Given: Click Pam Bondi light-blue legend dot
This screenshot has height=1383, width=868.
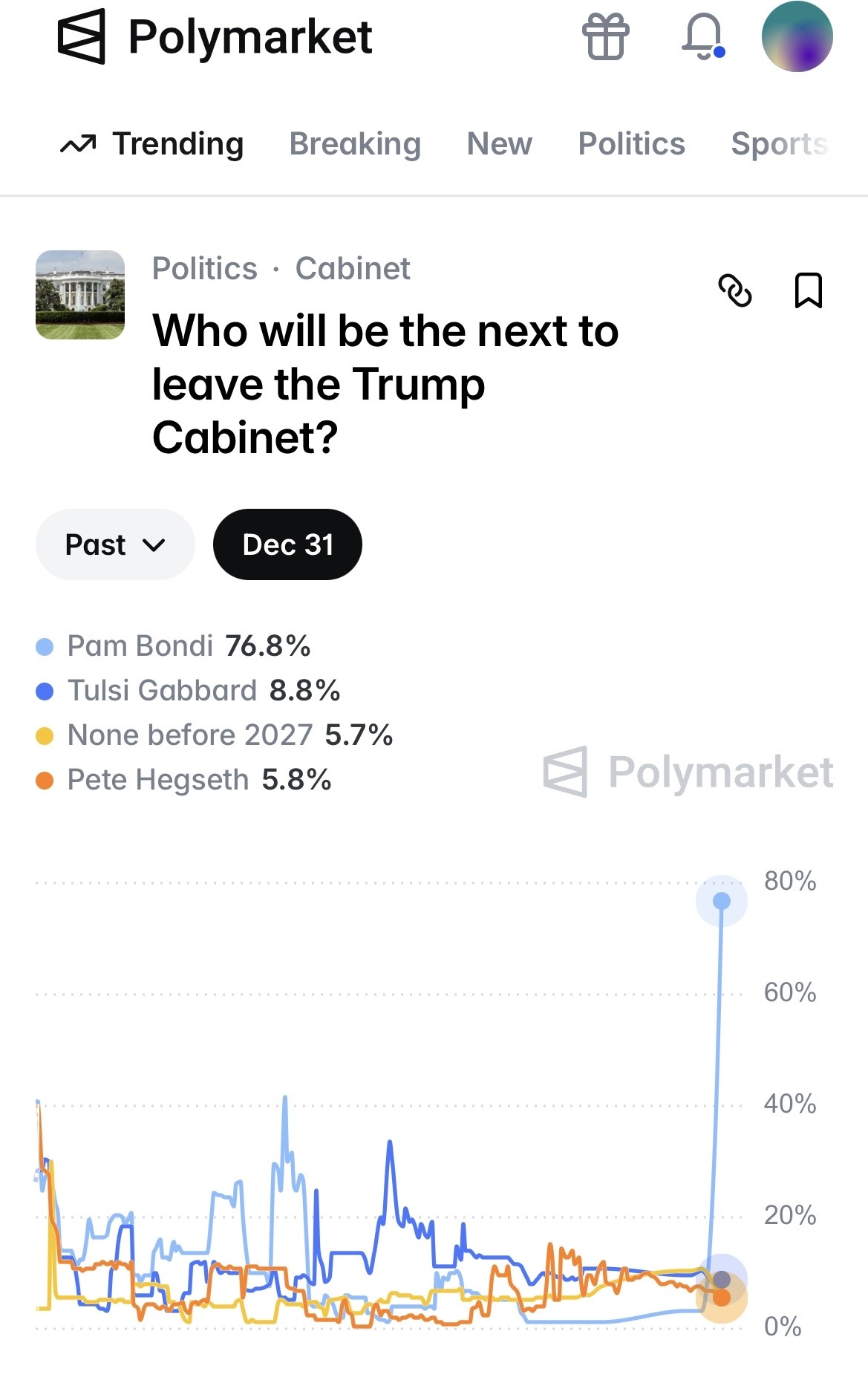Looking at the screenshot, I should pyautogui.click(x=45, y=647).
